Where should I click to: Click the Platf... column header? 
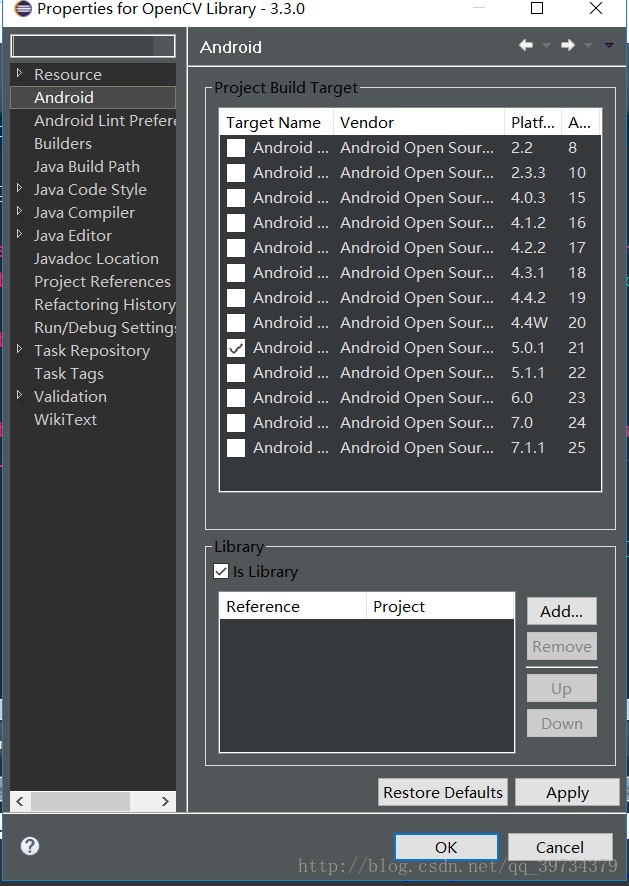coord(533,123)
